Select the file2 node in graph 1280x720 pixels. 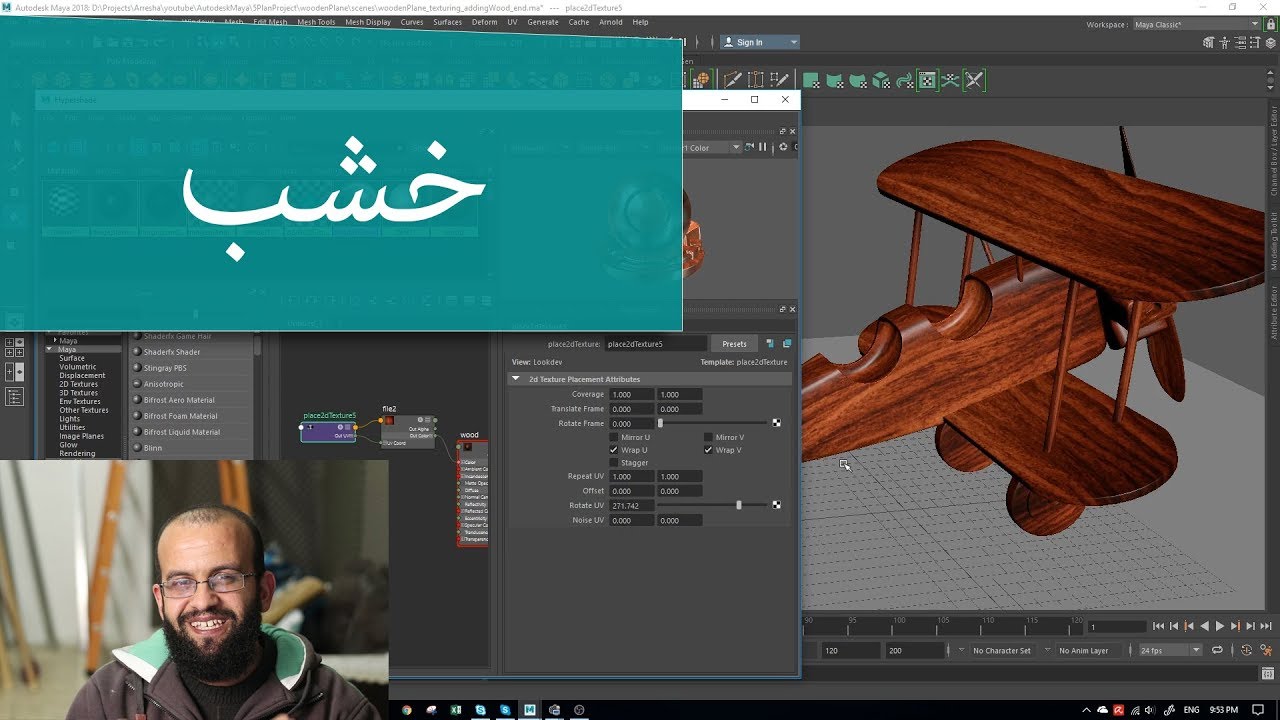tap(408, 431)
